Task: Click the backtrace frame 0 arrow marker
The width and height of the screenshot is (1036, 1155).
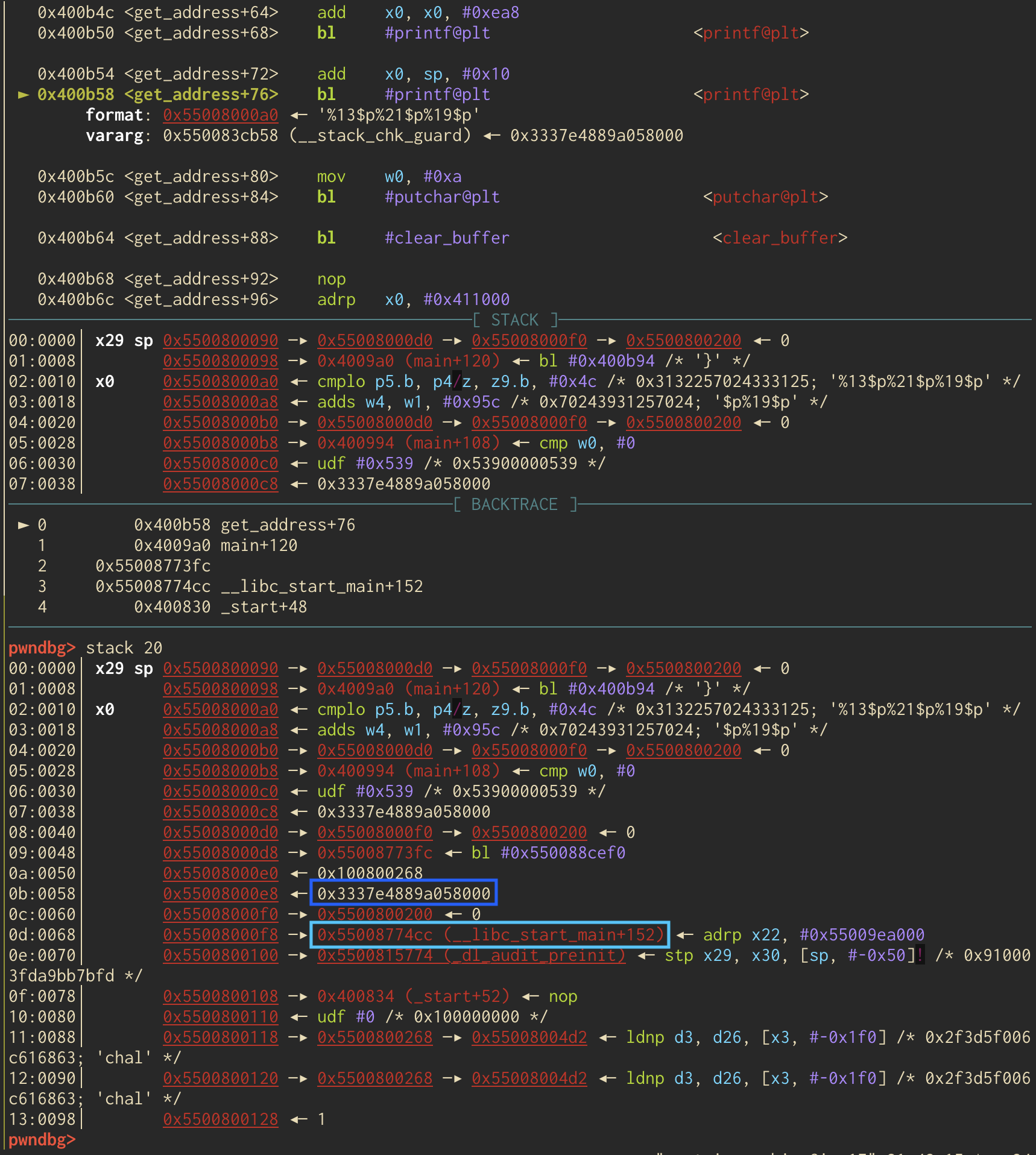Action: click(x=23, y=525)
